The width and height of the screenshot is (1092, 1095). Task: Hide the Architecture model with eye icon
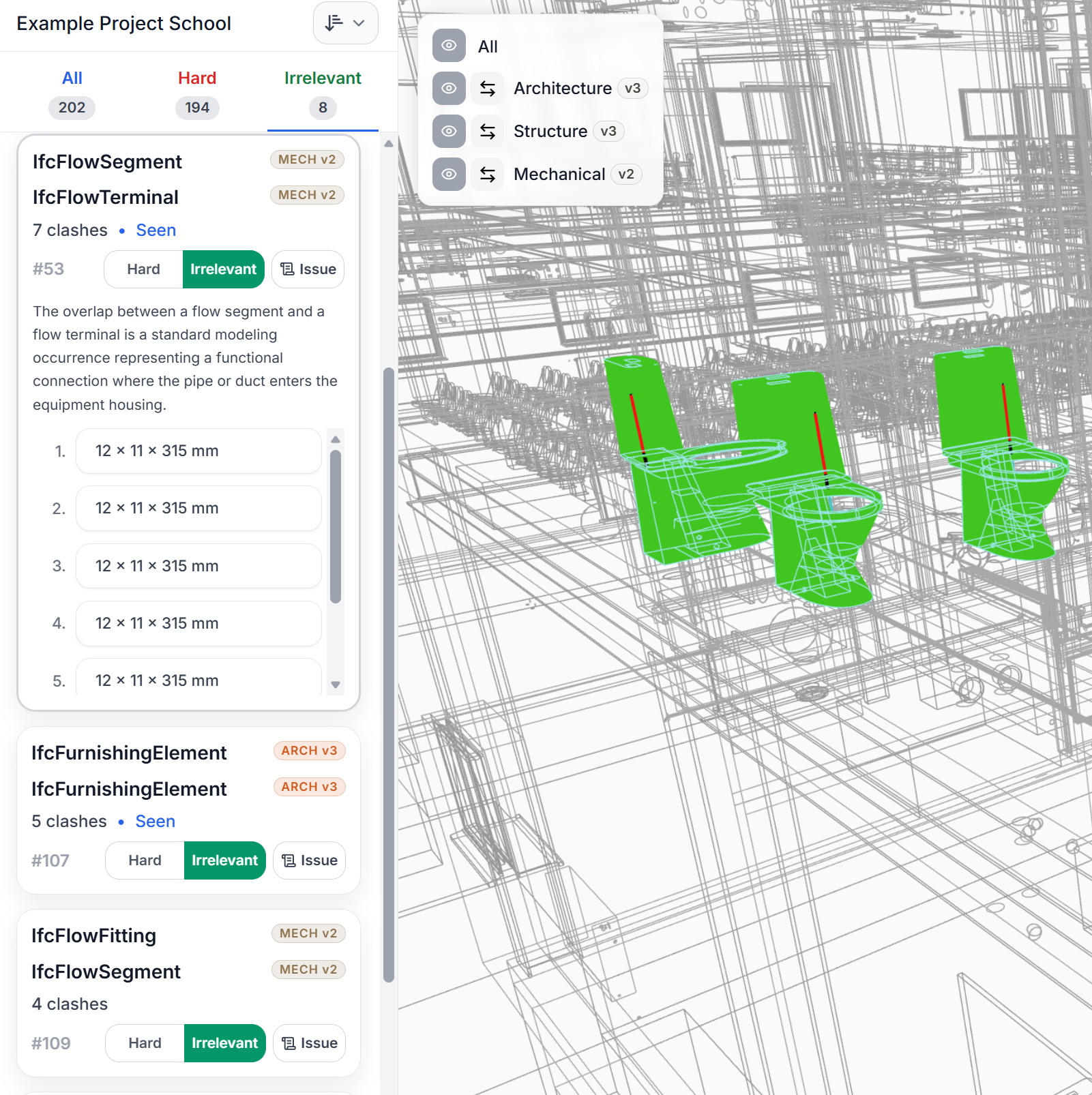[x=449, y=89]
